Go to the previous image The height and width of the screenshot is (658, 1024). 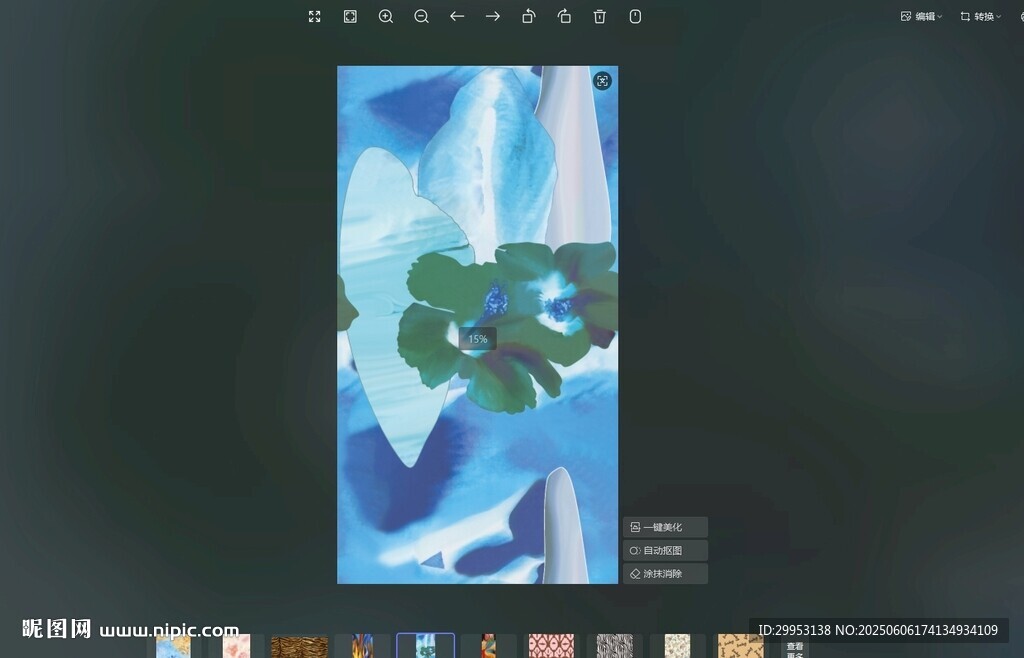457,16
